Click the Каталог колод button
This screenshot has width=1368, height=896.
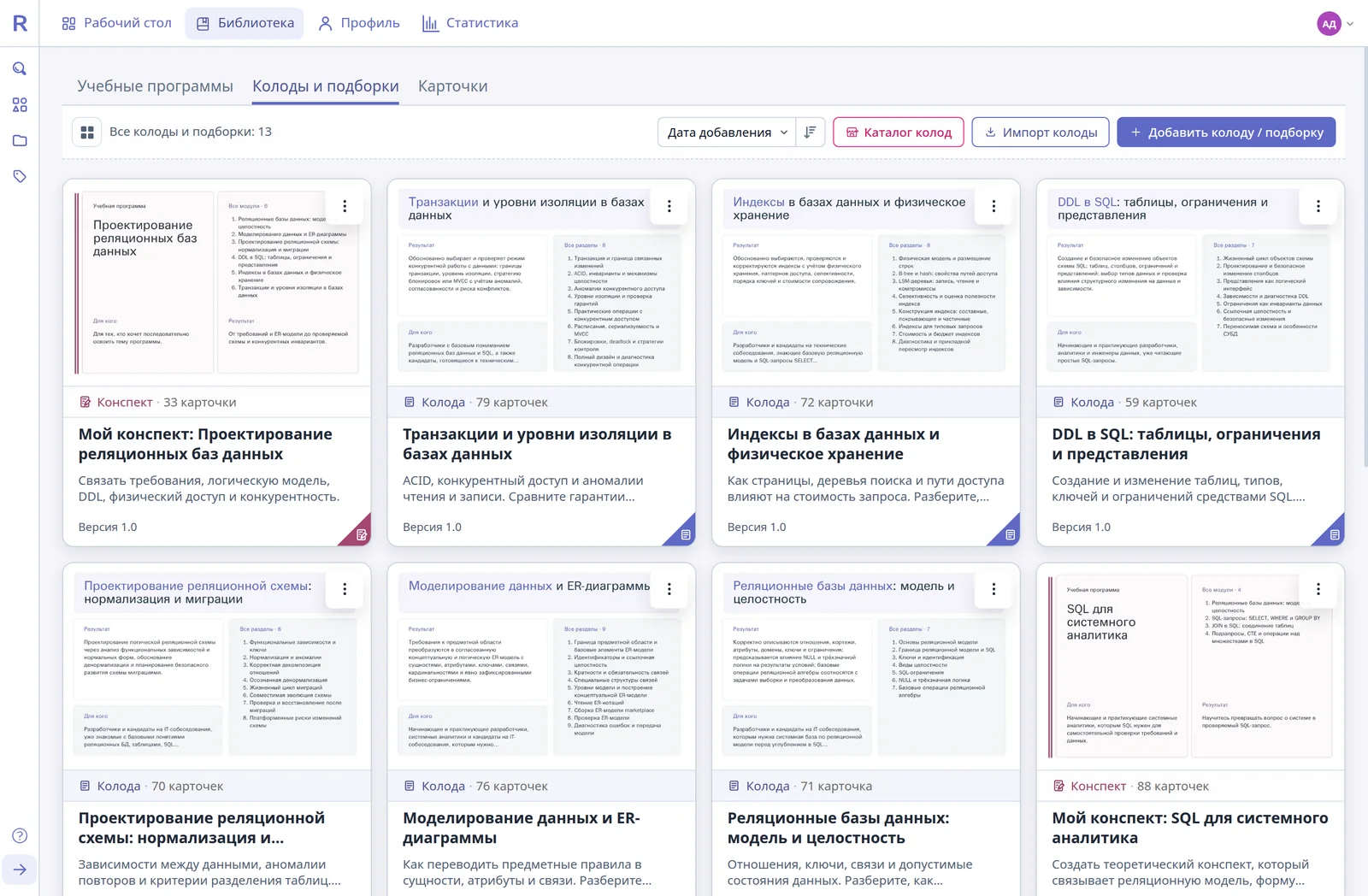899,132
